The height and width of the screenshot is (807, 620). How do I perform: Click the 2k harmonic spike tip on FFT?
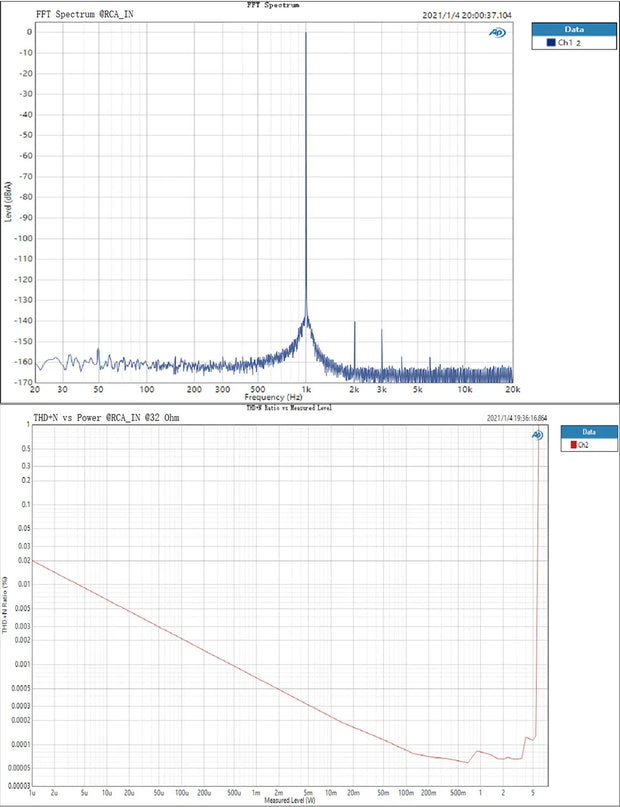point(354,322)
